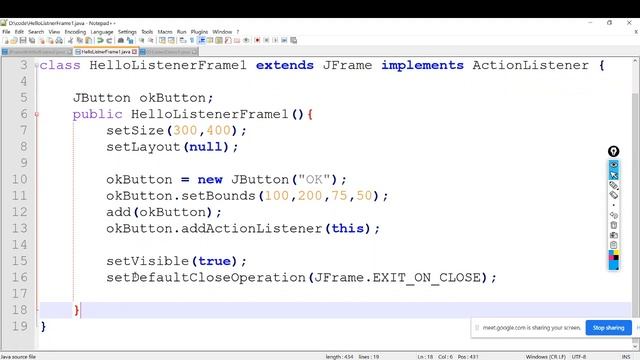The height and width of the screenshot is (360, 640).
Task: Toggle the eye visibility annotation icon
Action: [613, 164]
